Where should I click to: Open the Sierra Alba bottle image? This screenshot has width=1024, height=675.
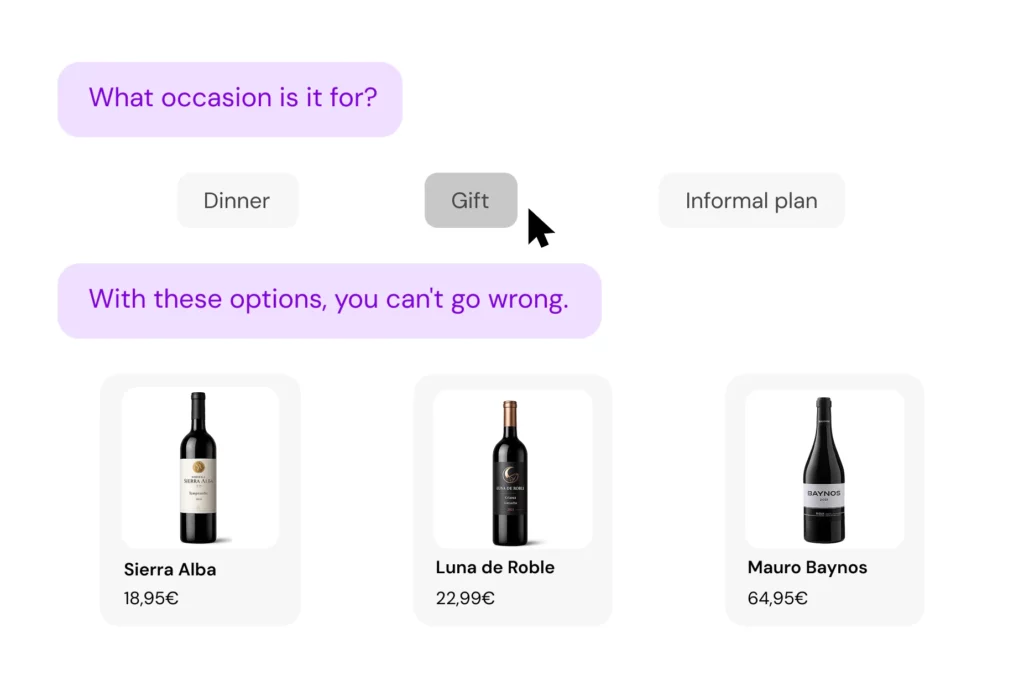pyautogui.click(x=199, y=467)
